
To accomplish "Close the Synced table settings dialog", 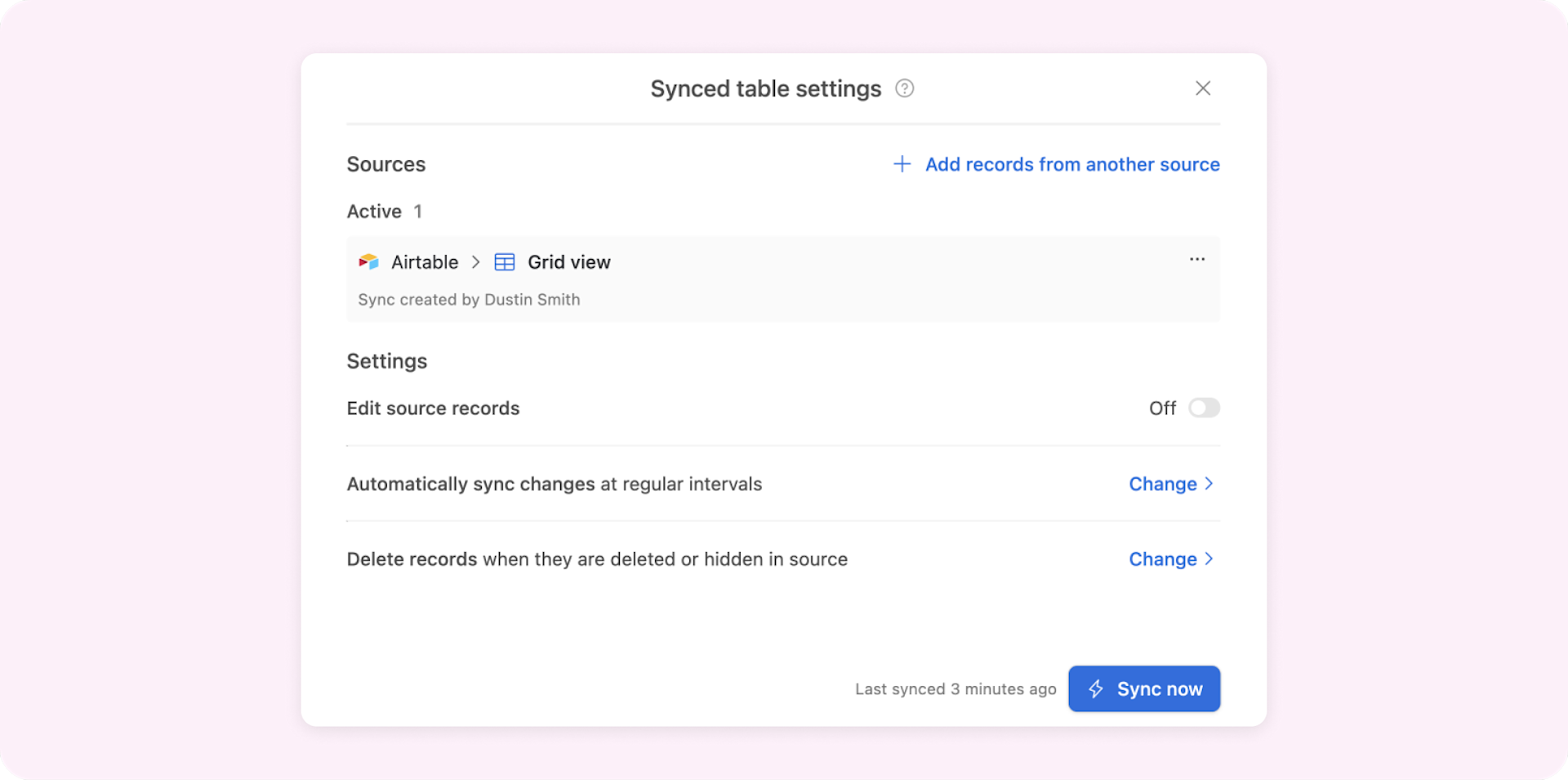I will tap(1202, 88).
